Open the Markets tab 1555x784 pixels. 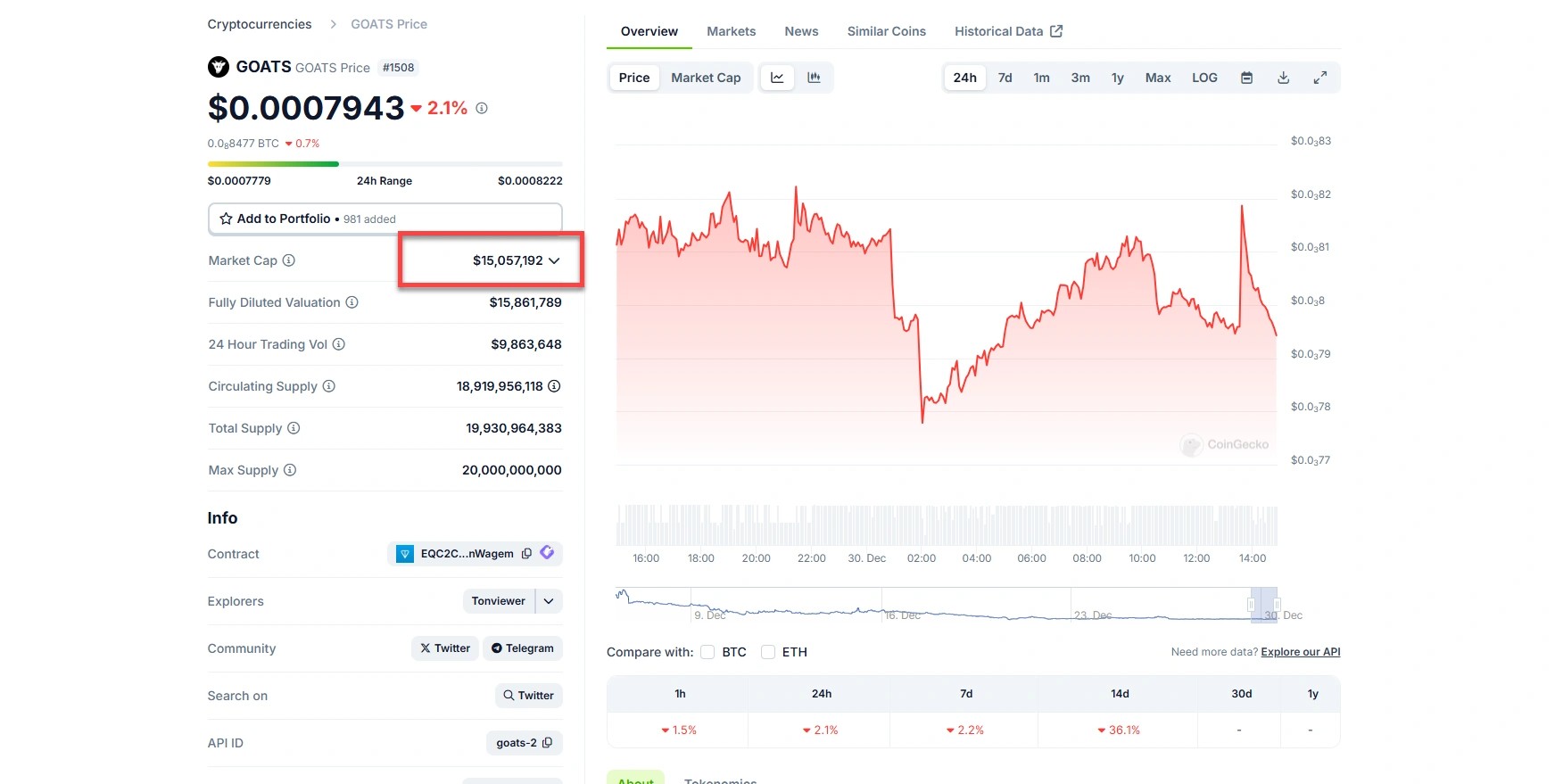point(731,31)
